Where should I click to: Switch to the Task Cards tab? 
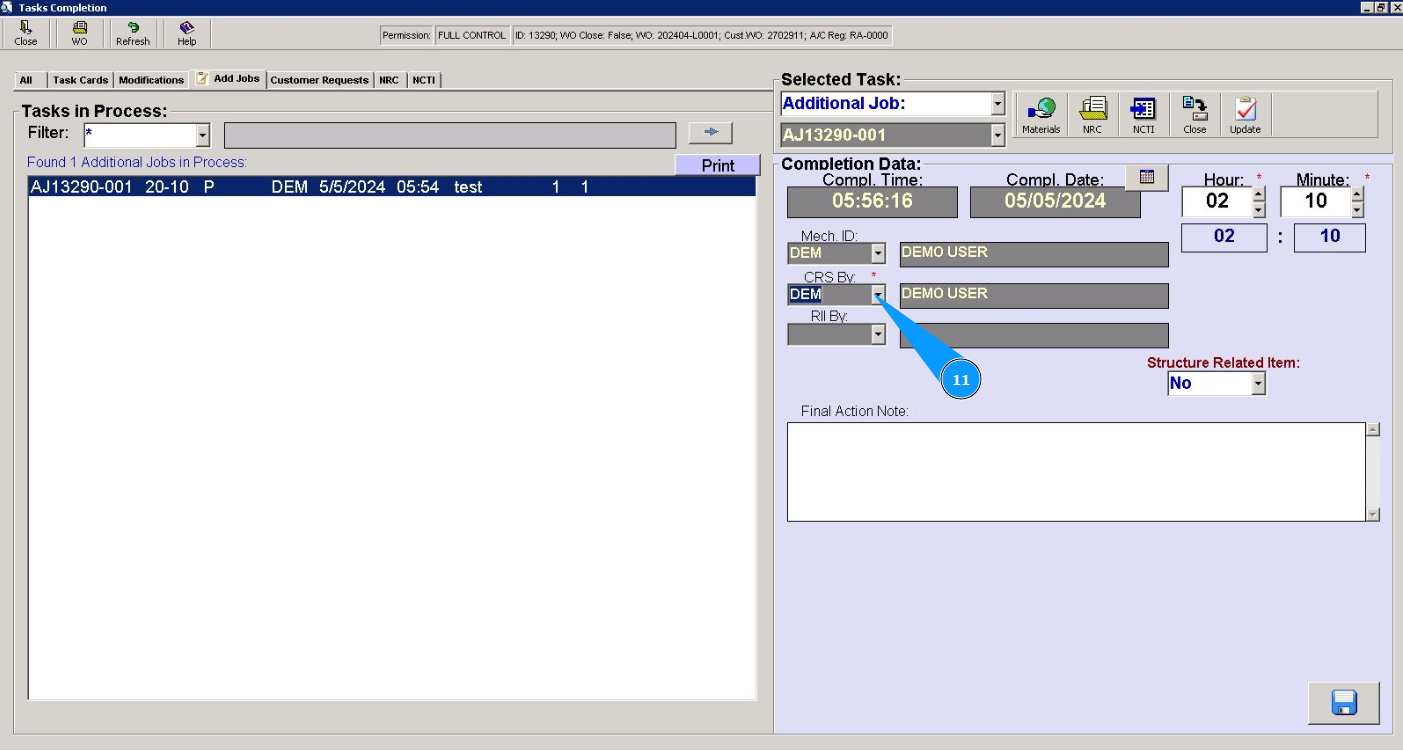80,80
